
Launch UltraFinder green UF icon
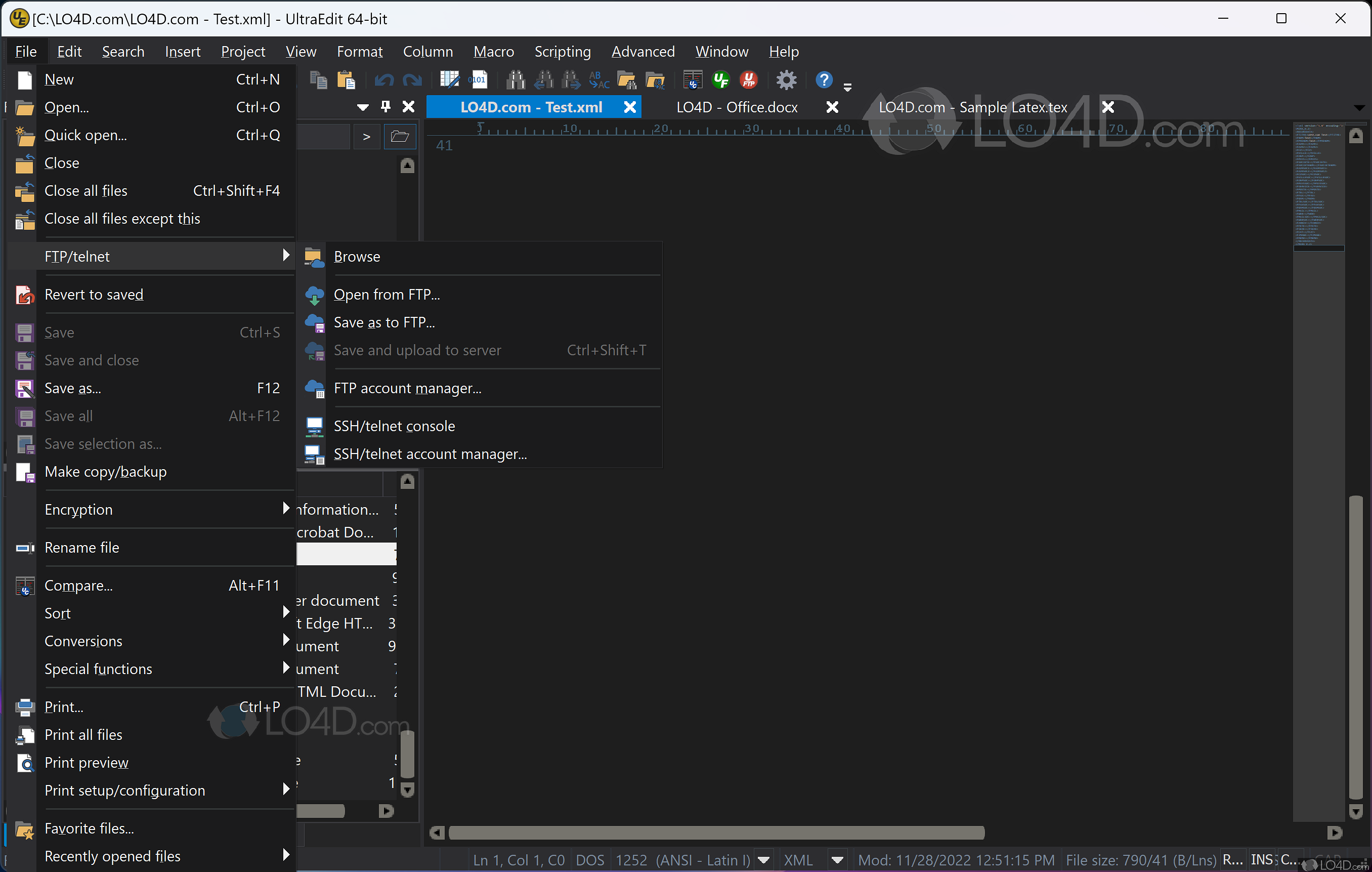(x=721, y=80)
